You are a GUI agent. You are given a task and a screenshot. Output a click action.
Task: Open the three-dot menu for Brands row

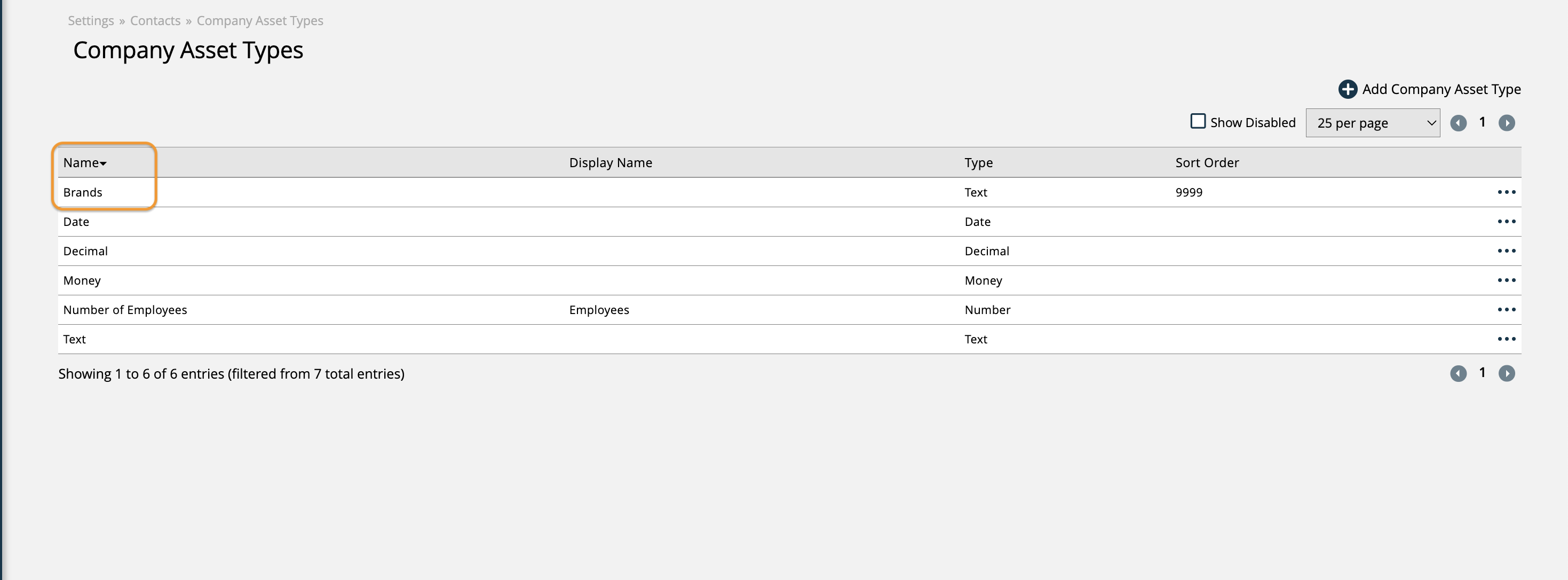point(1506,192)
